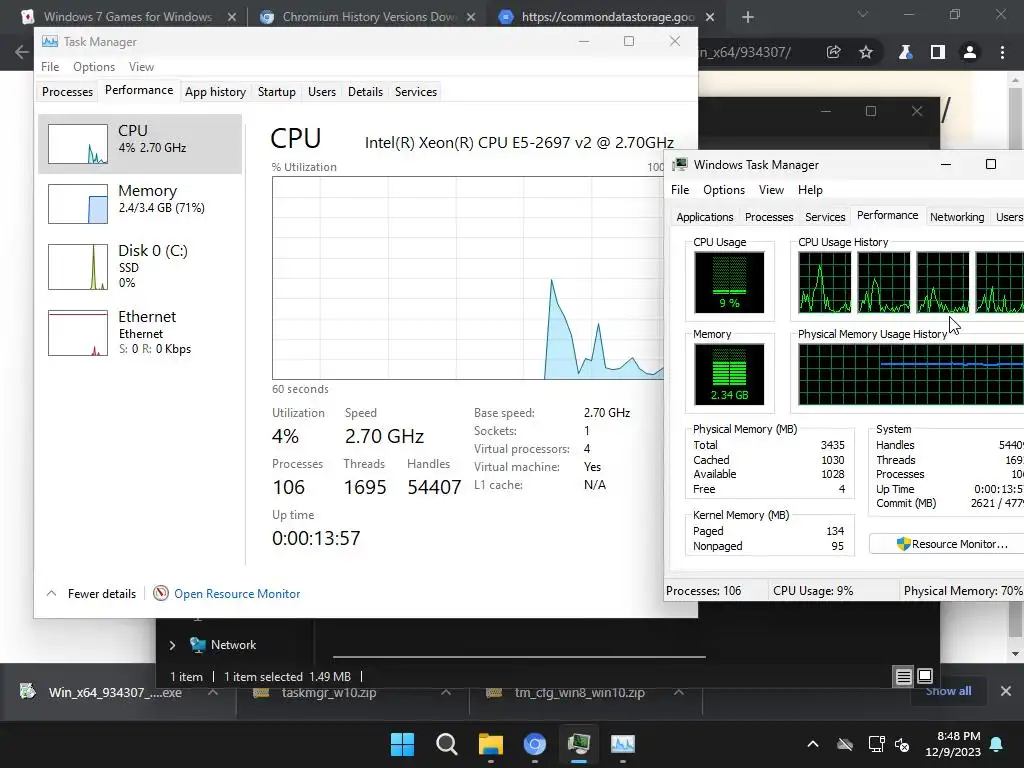The height and width of the screenshot is (768, 1024).
Task: Click Show all downloads
Action: tap(948, 691)
